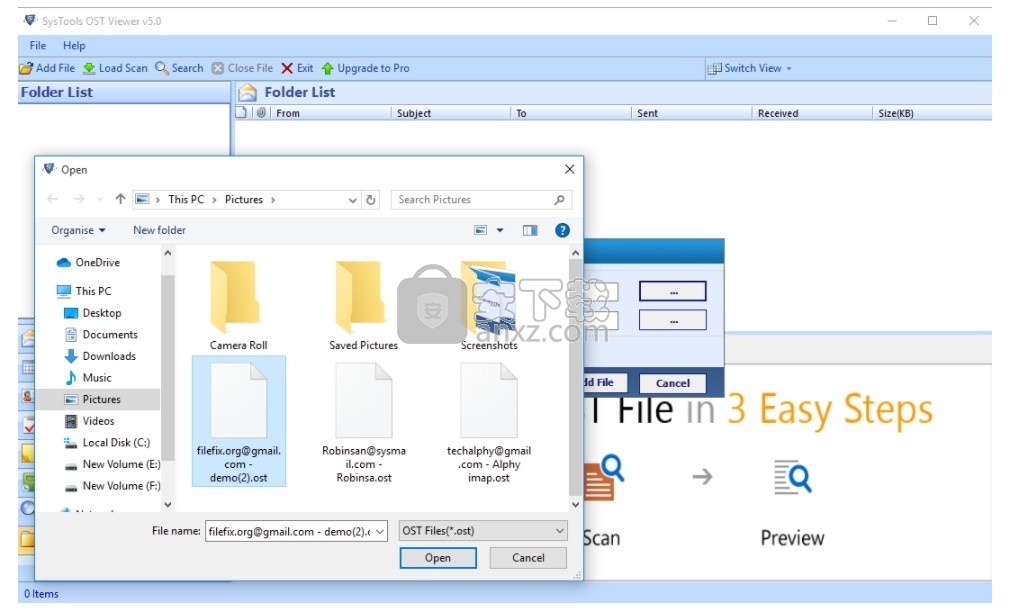The width and height of the screenshot is (1010, 611).
Task: Select Videos in the navigation pane
Action: pos(90,421)
